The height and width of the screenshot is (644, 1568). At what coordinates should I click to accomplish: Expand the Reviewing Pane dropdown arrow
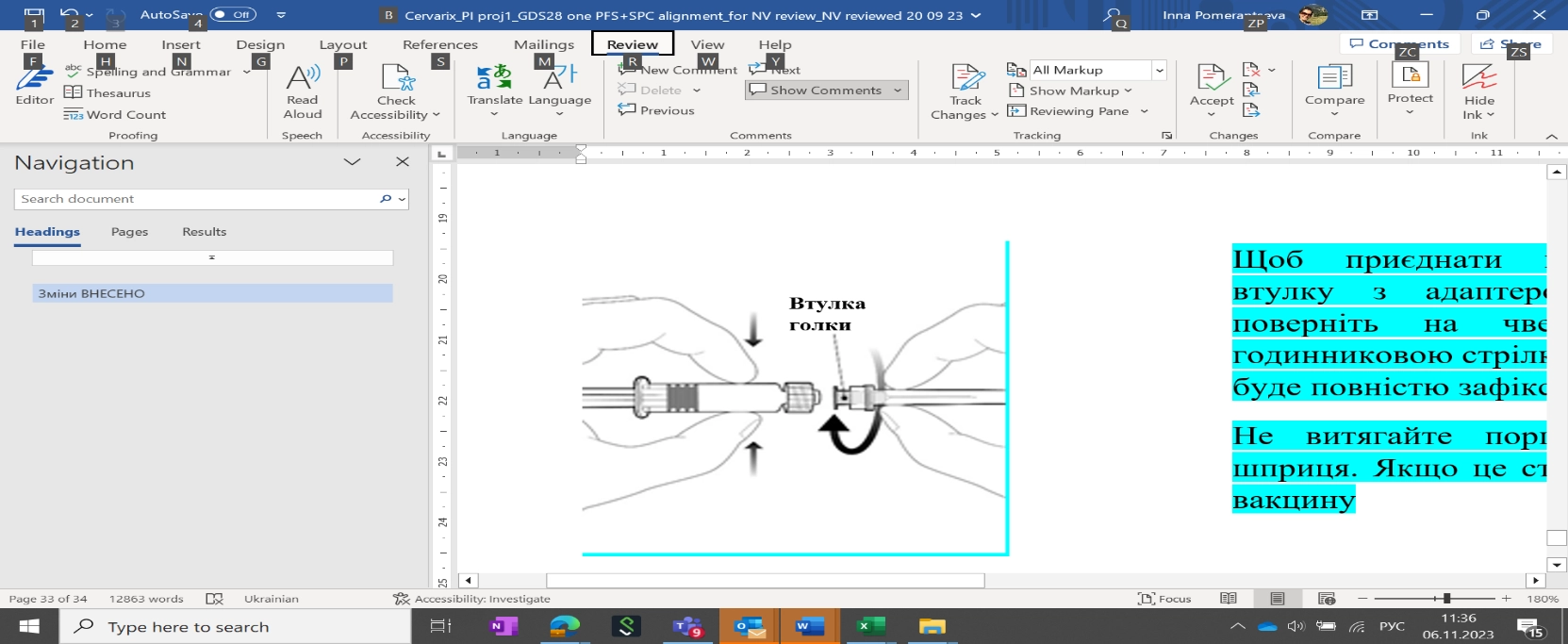(1144, 111)
